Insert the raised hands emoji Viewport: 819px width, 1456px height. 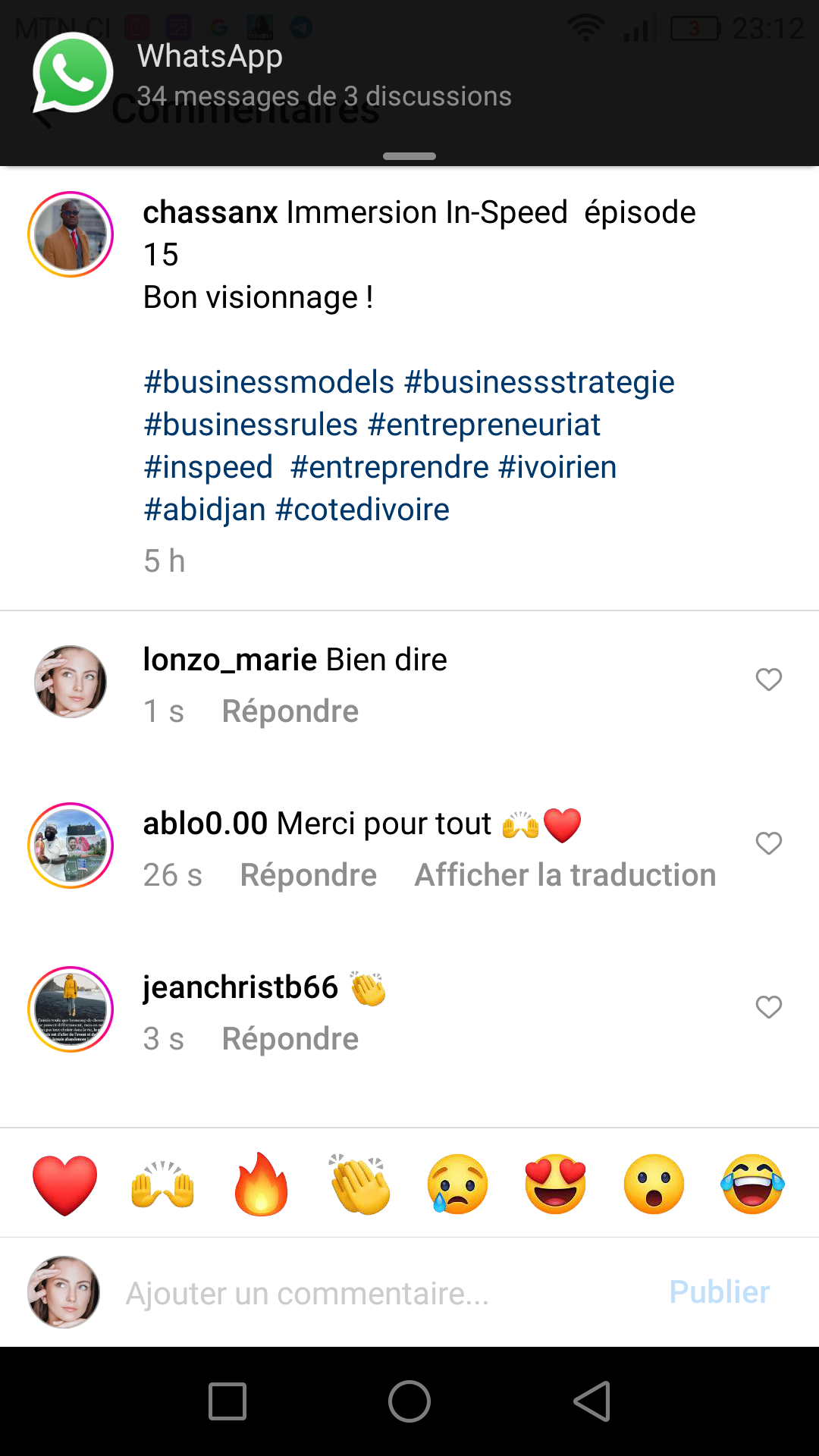tap(163, 1185)
